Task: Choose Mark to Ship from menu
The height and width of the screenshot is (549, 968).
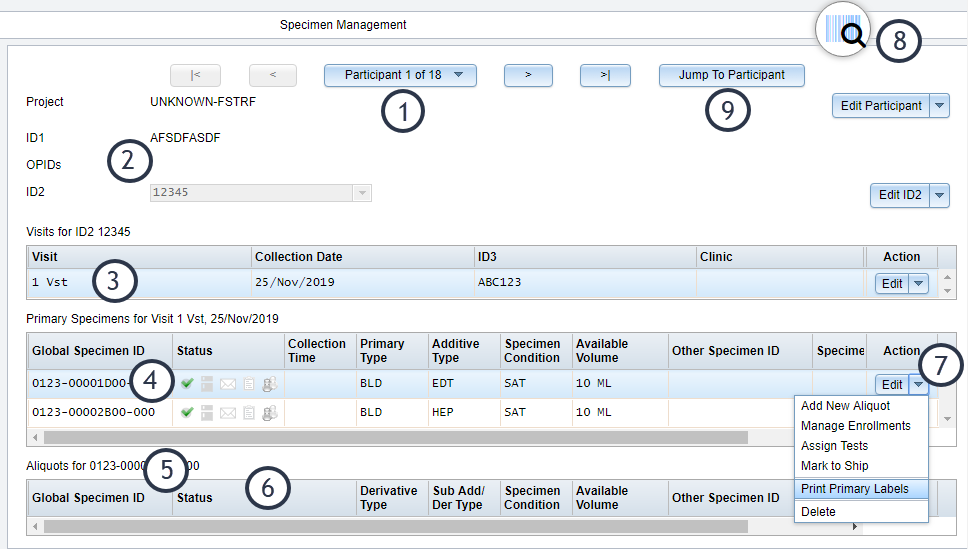Action: click(861, 466)
